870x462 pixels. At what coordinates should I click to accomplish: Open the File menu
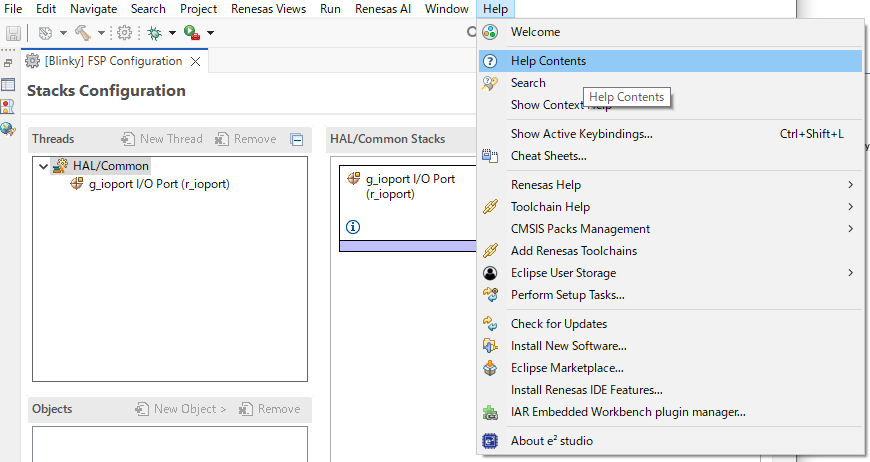click(13, 9)
